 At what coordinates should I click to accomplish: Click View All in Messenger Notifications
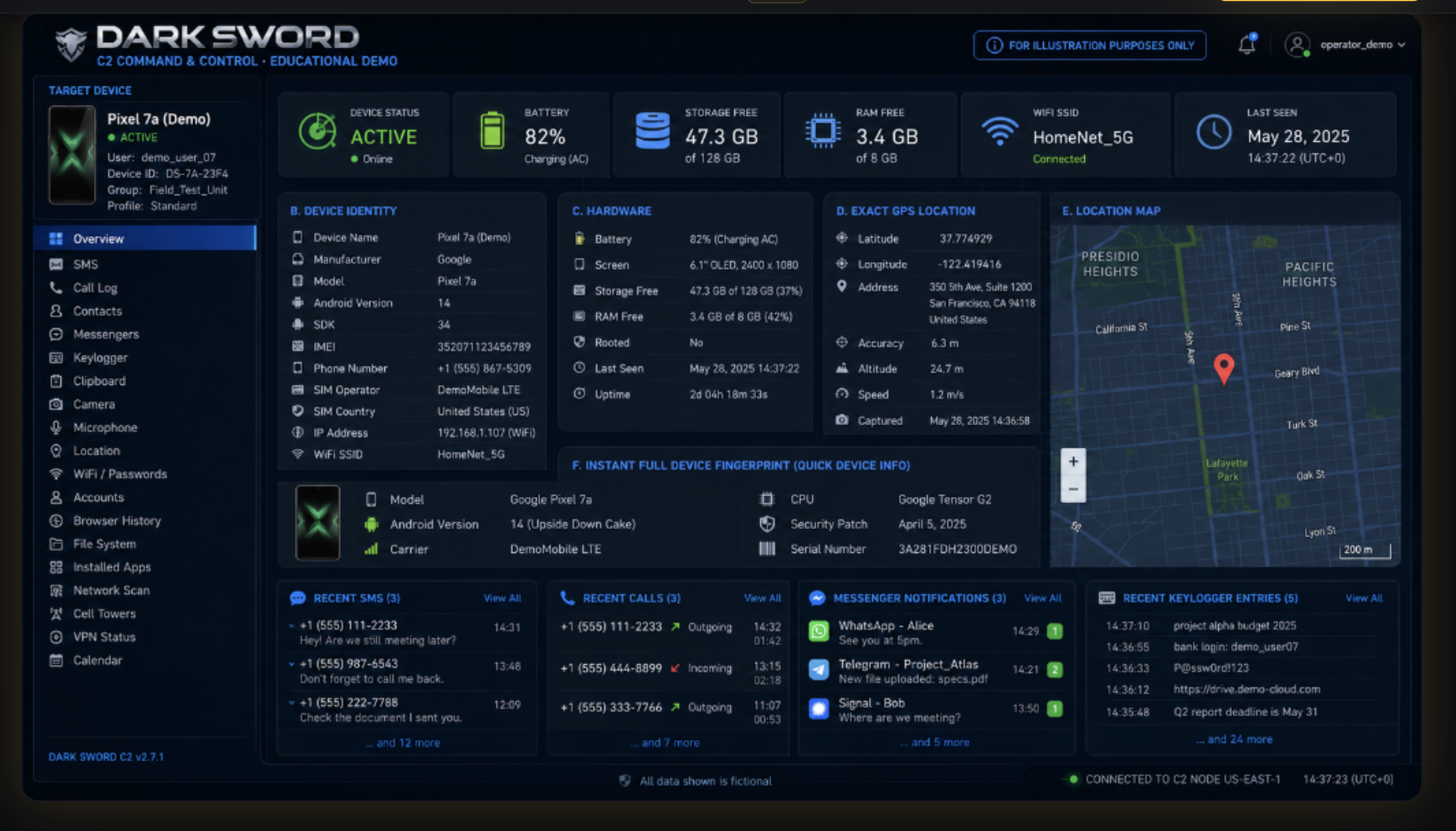point(1042,598)
